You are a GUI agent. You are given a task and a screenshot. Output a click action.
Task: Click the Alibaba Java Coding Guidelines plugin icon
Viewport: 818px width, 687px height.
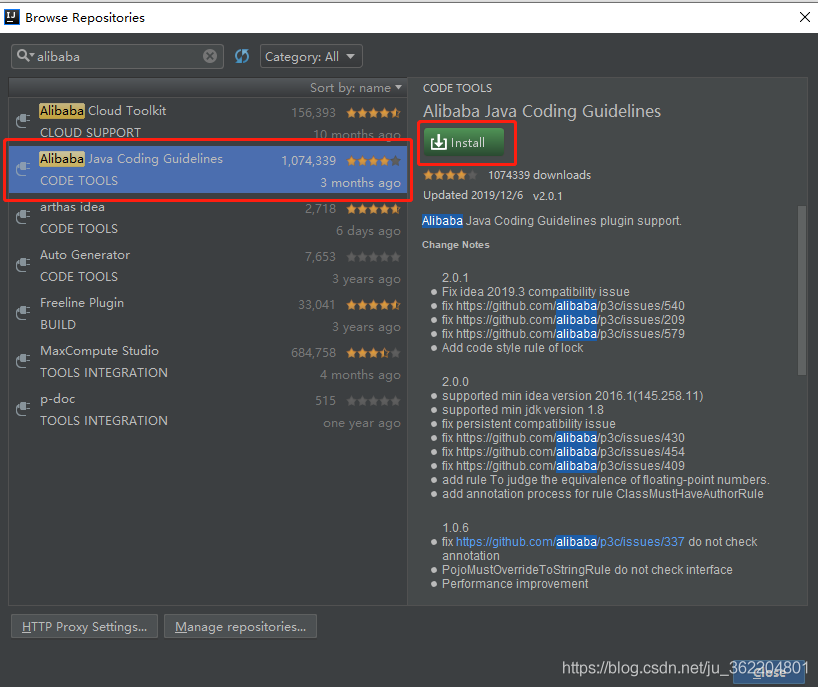pos(23,168)
